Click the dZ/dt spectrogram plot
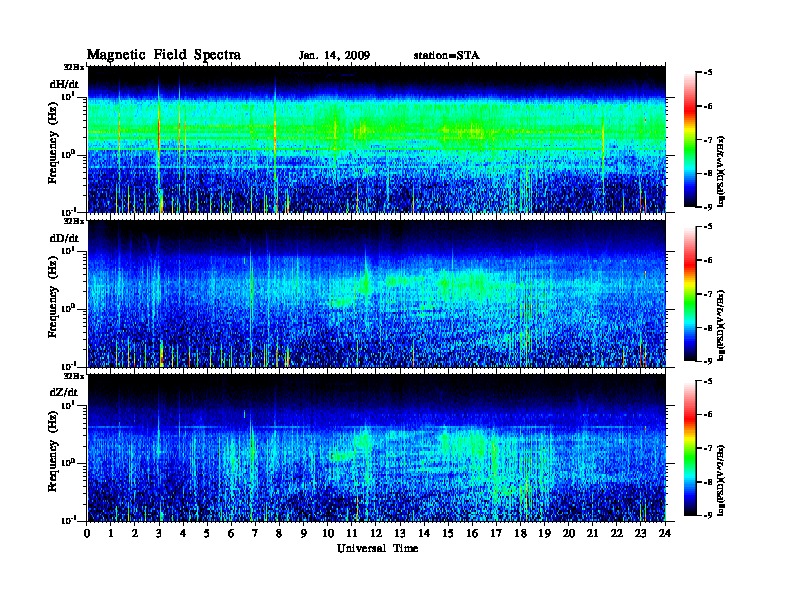The height and width of the screenshot is (612, 792). pos(377,448)
